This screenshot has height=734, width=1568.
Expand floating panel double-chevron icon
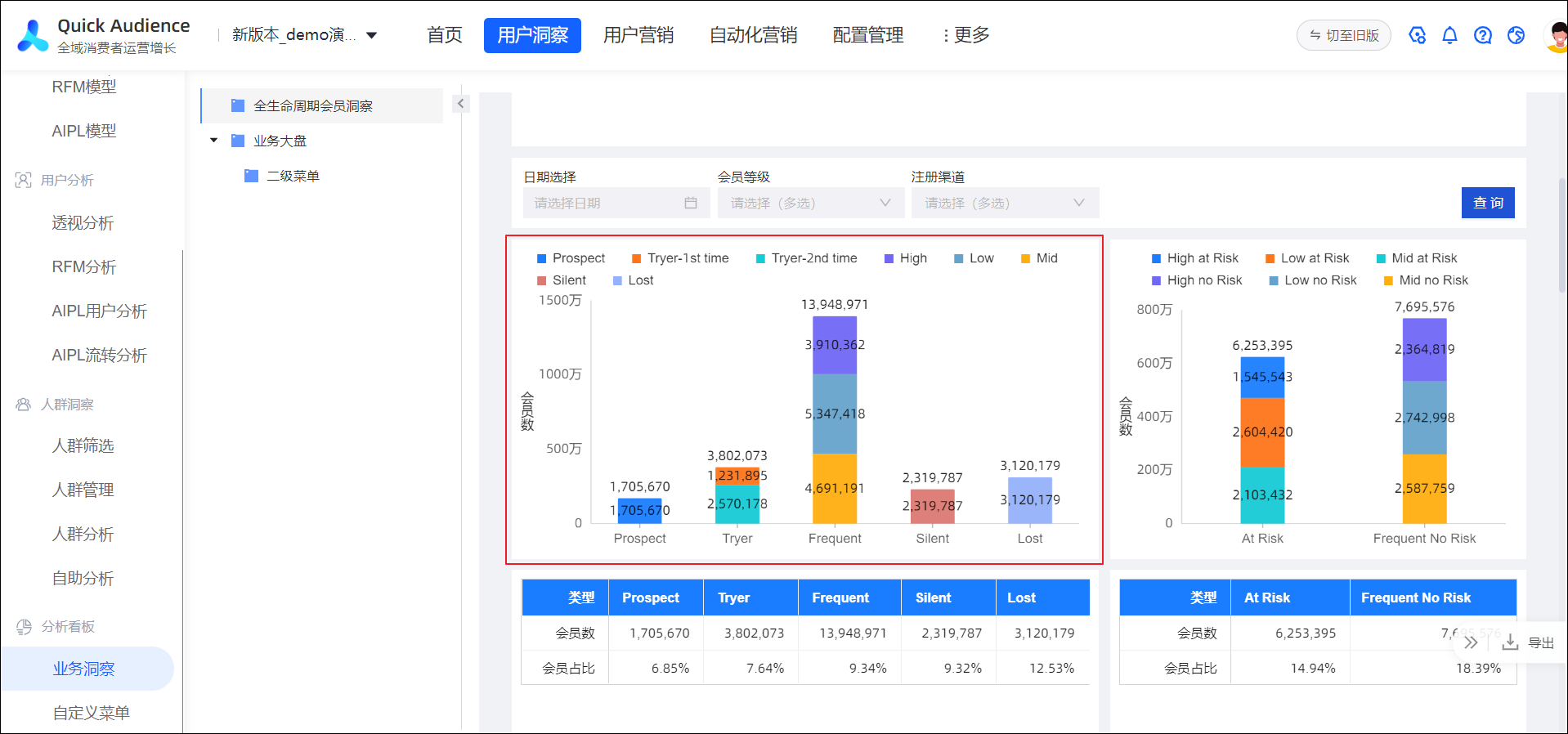pyautogui.click(x=1471, y=642)
